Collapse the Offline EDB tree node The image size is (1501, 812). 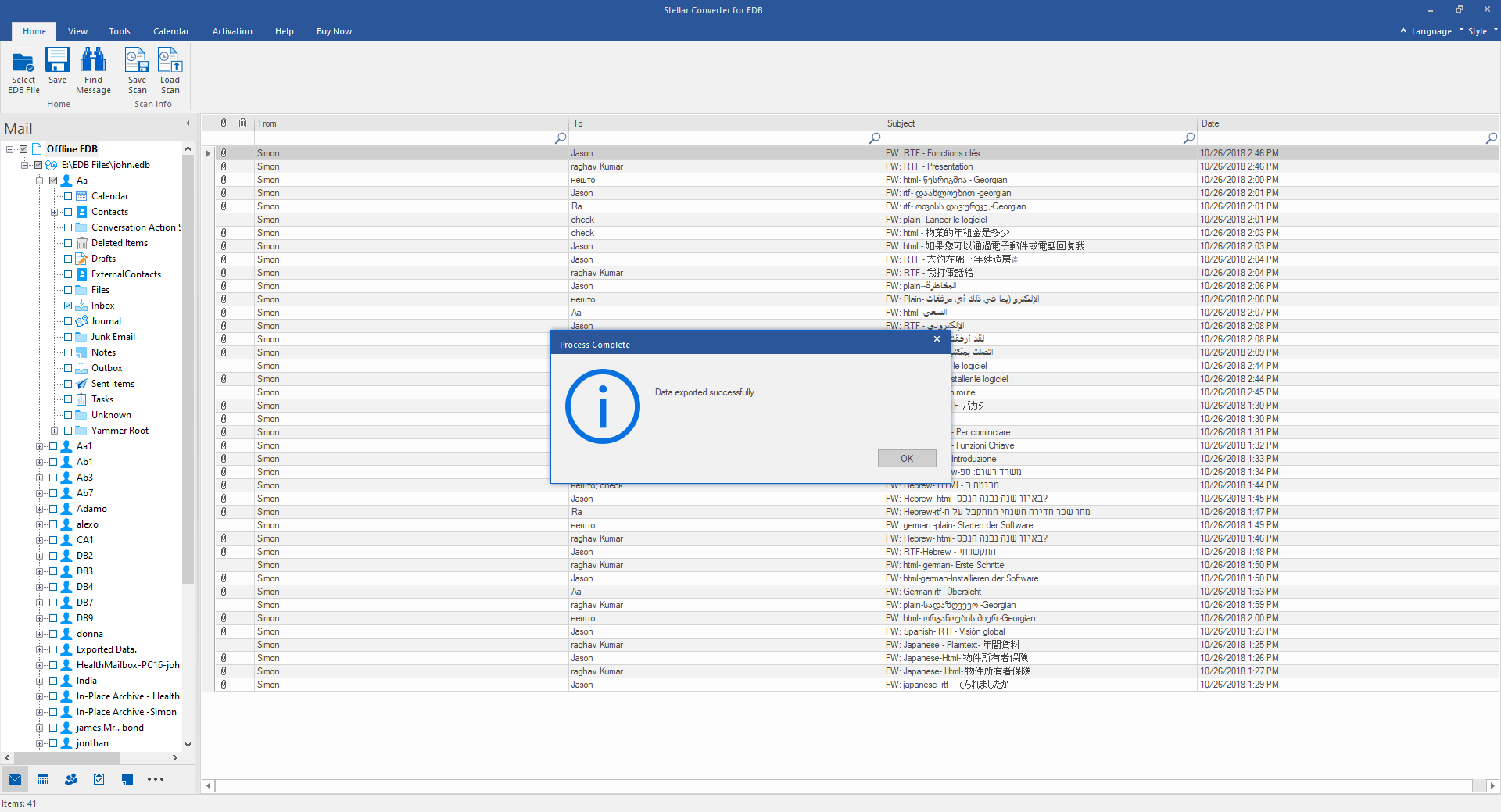(x=9, y=149)
